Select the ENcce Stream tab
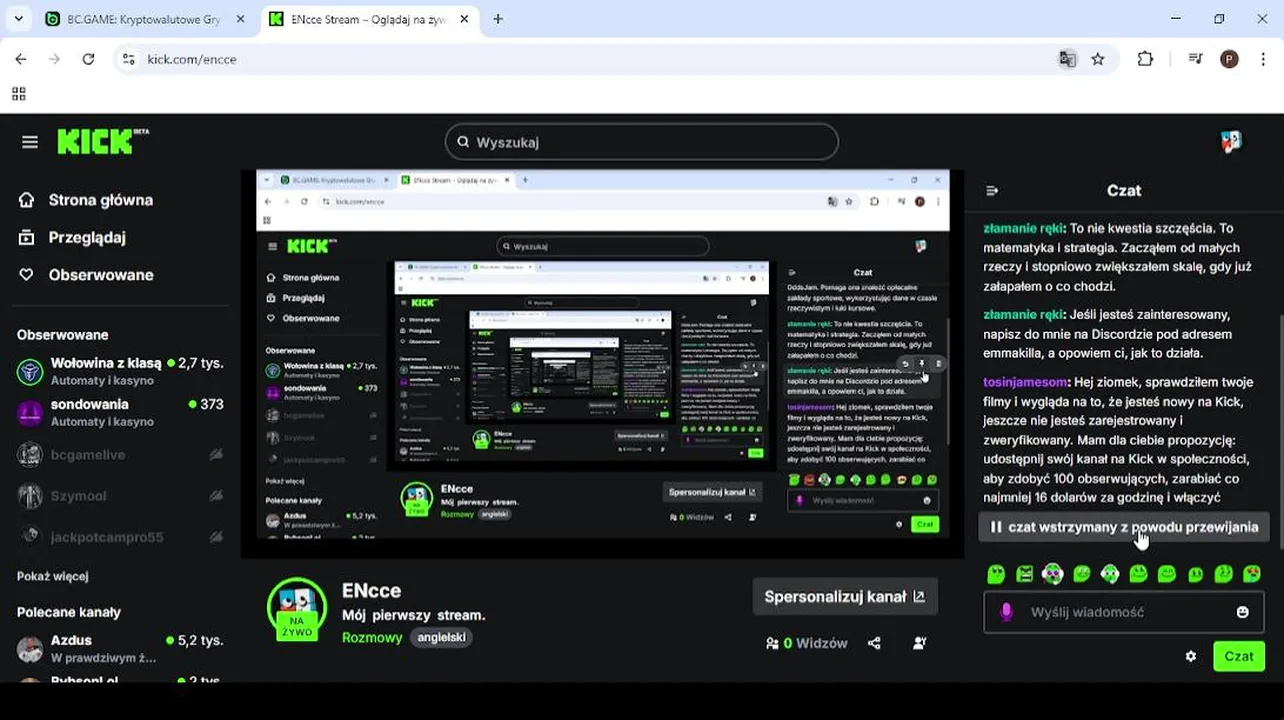 pyautogui.click(x=370, y=19)
